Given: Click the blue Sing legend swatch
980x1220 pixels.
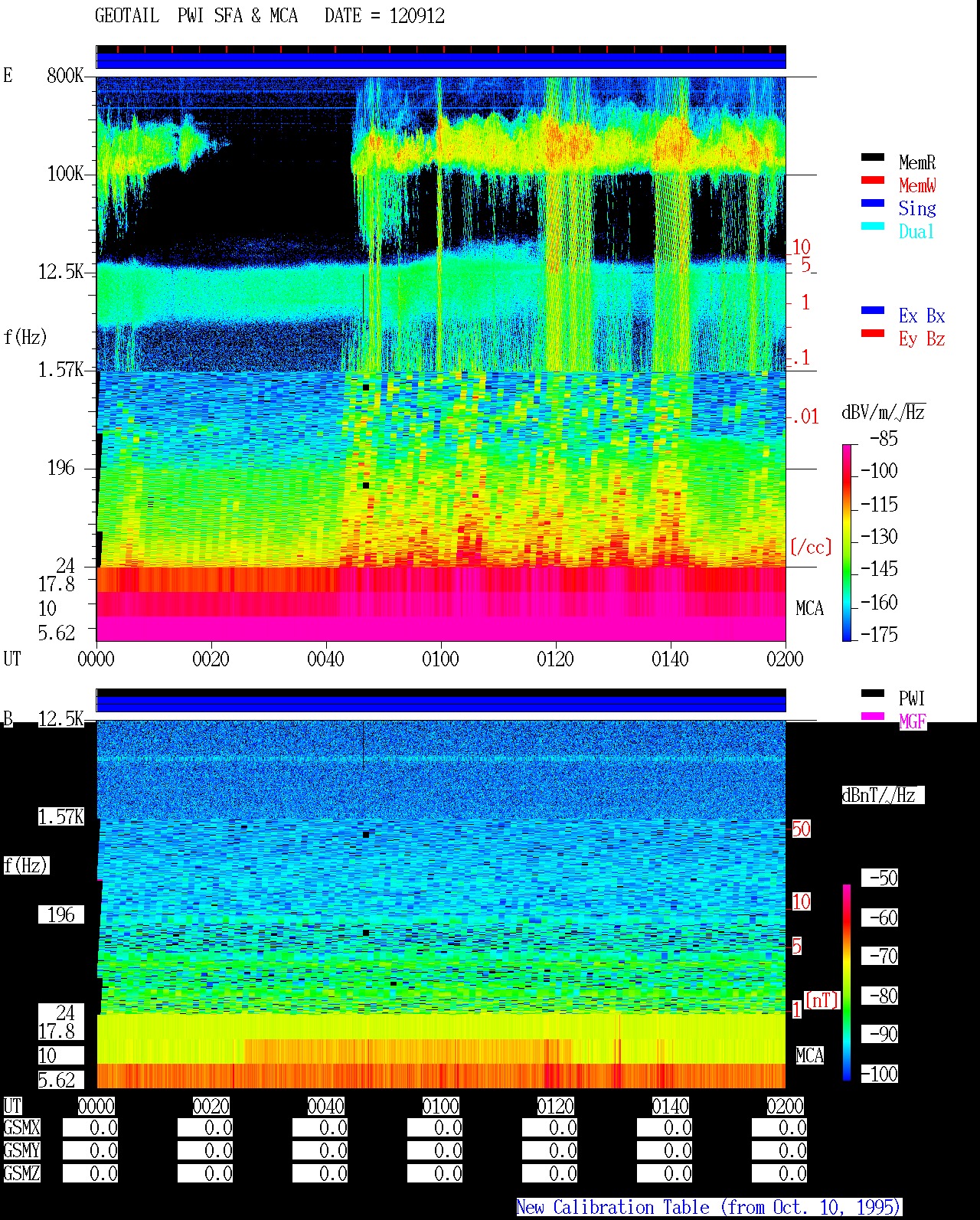Looking at the screenshot, I should coord(873,204).
